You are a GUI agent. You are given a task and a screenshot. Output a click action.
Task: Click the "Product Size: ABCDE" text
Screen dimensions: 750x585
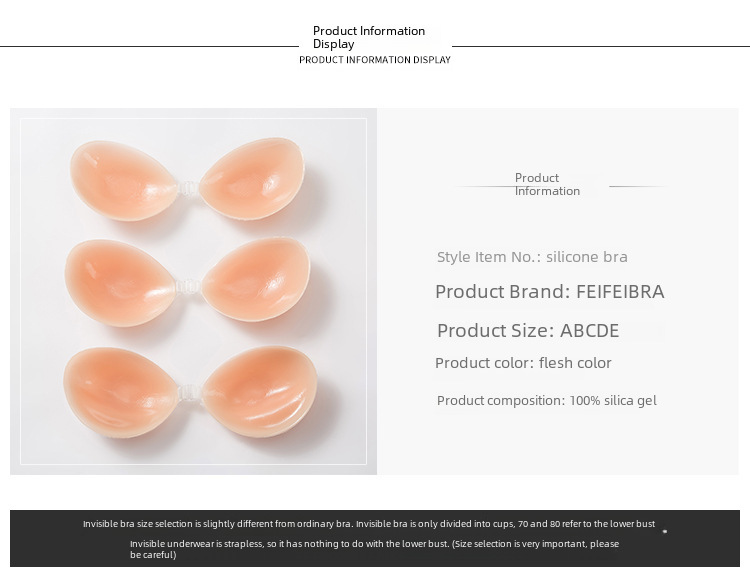click(x=528, y=330)
